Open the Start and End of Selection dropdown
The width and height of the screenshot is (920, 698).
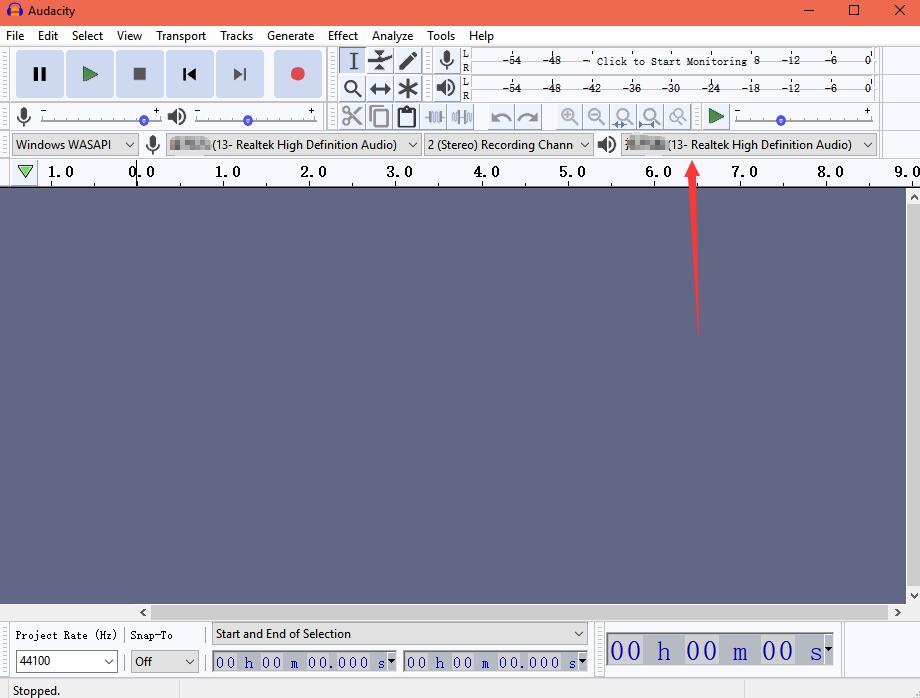[400, 634]
